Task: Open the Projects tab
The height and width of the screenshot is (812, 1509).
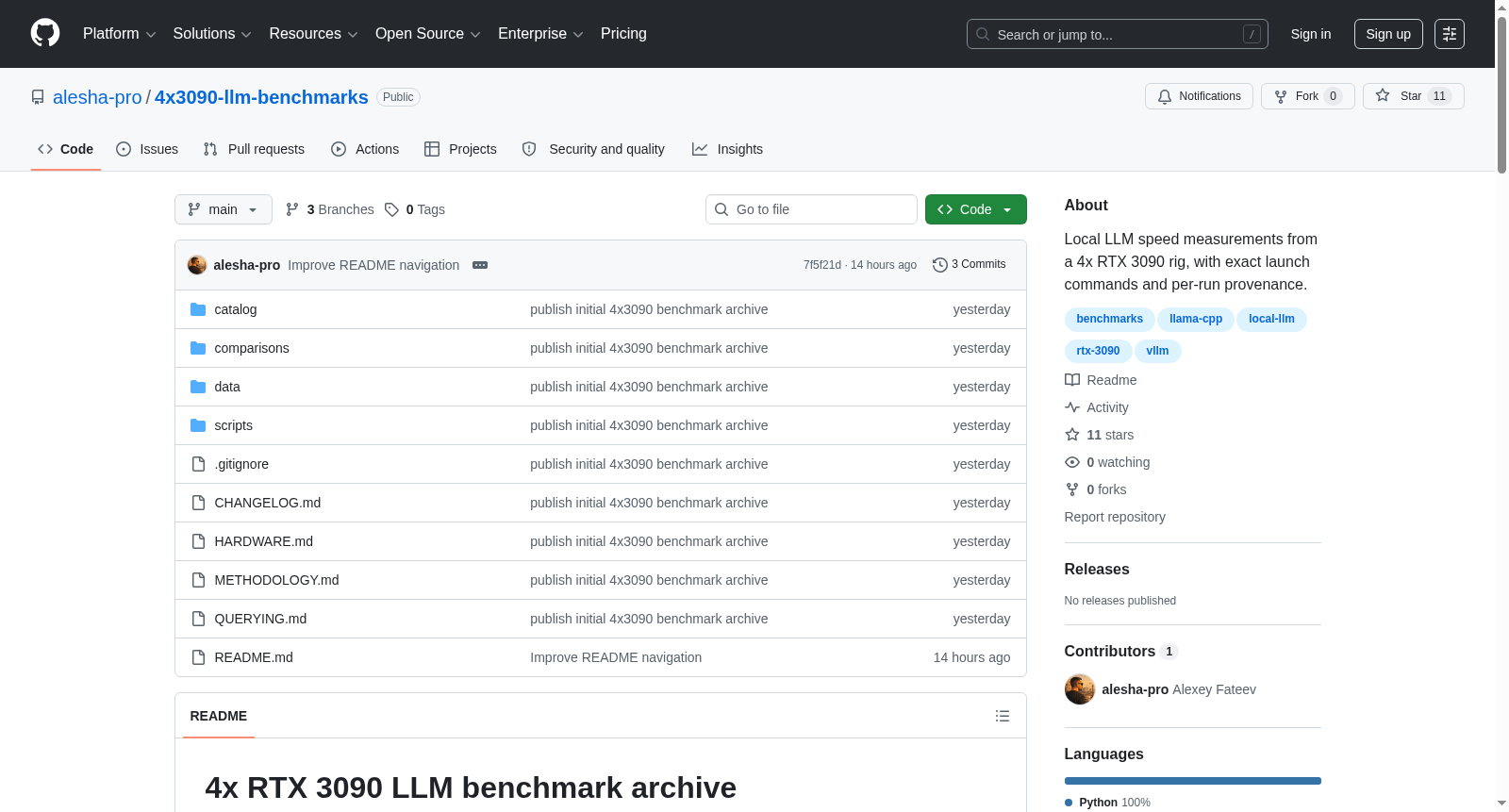Action: (460, 149)
